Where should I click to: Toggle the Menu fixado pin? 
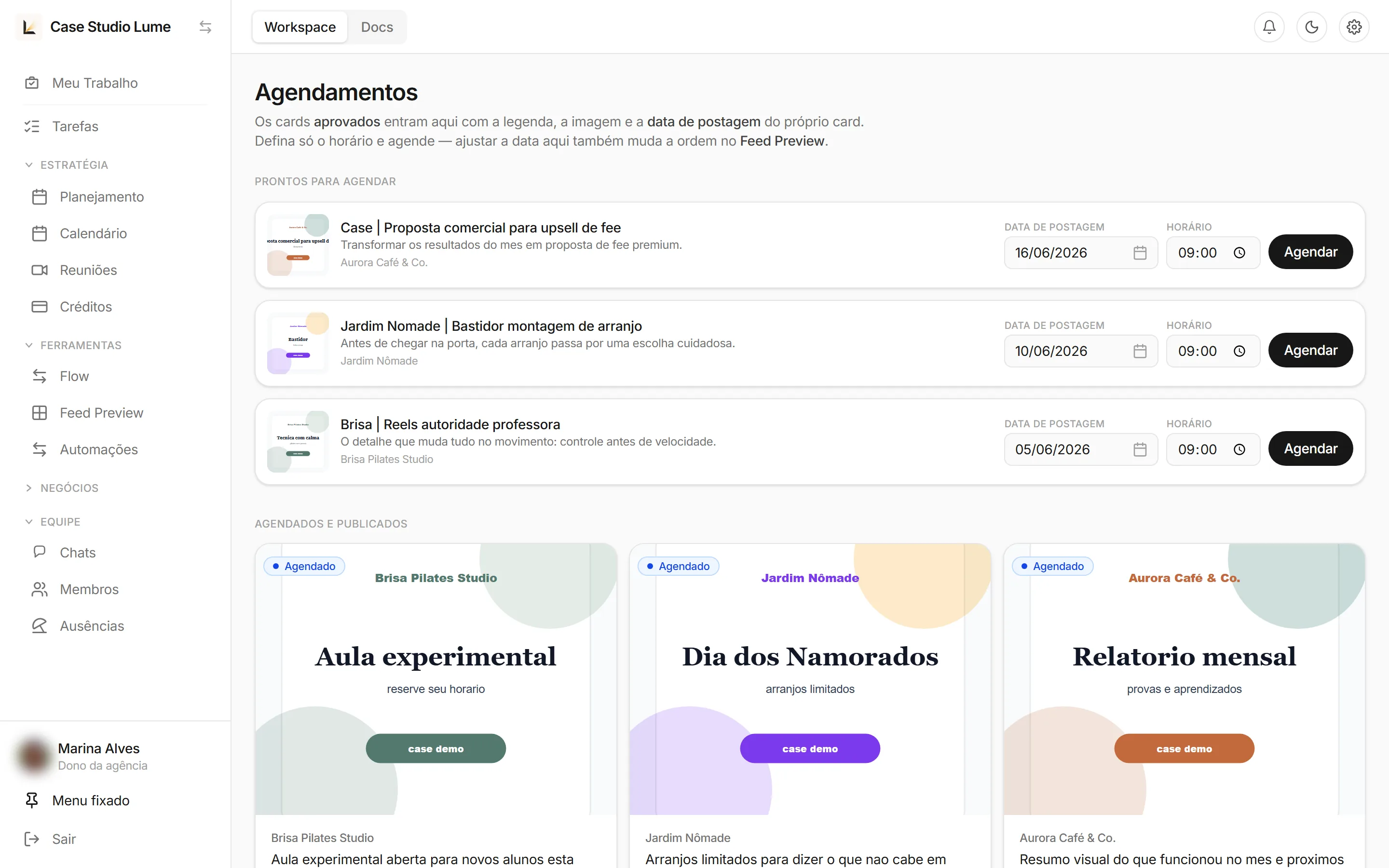32,800
